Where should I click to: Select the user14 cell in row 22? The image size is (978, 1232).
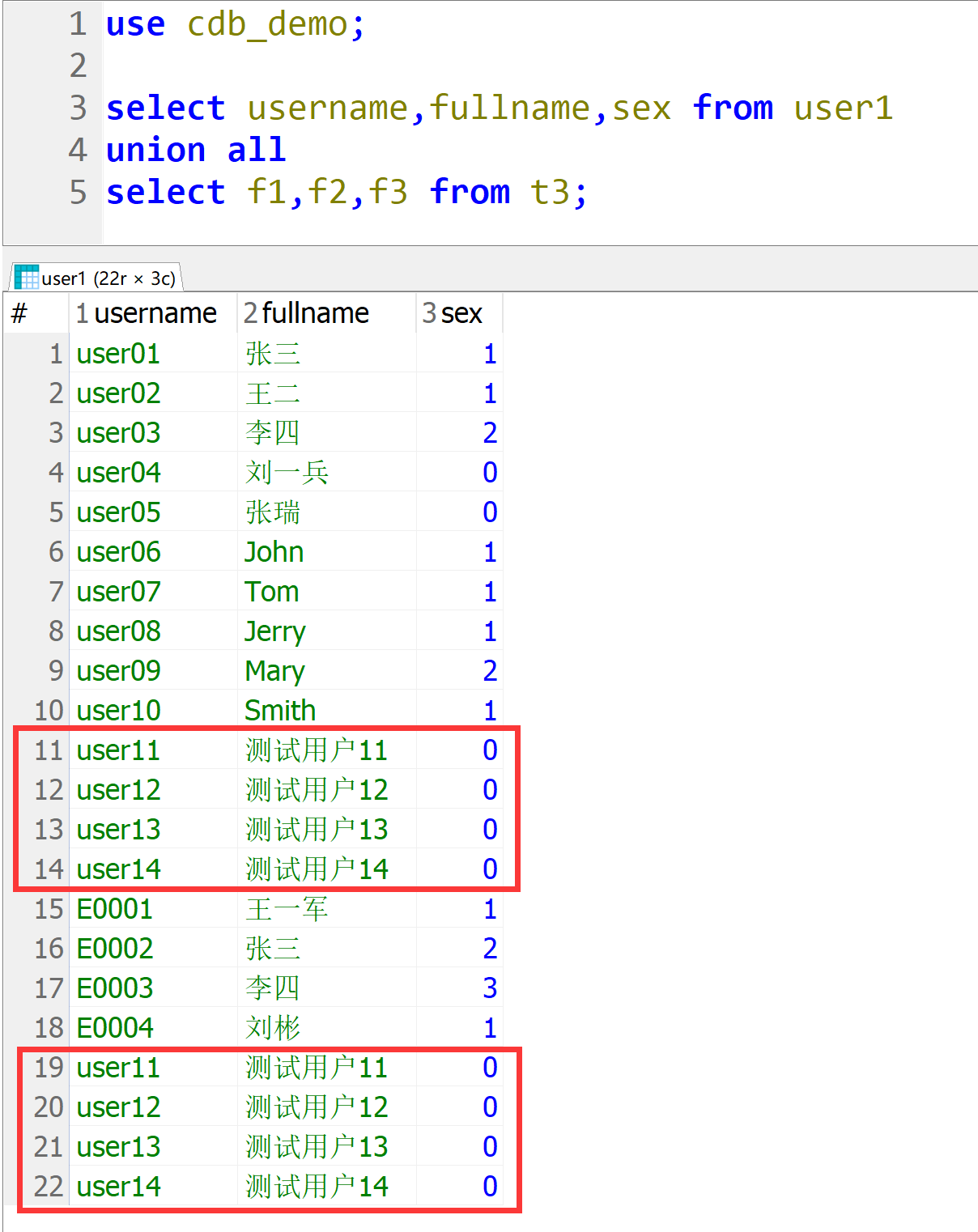(118, 1187)
